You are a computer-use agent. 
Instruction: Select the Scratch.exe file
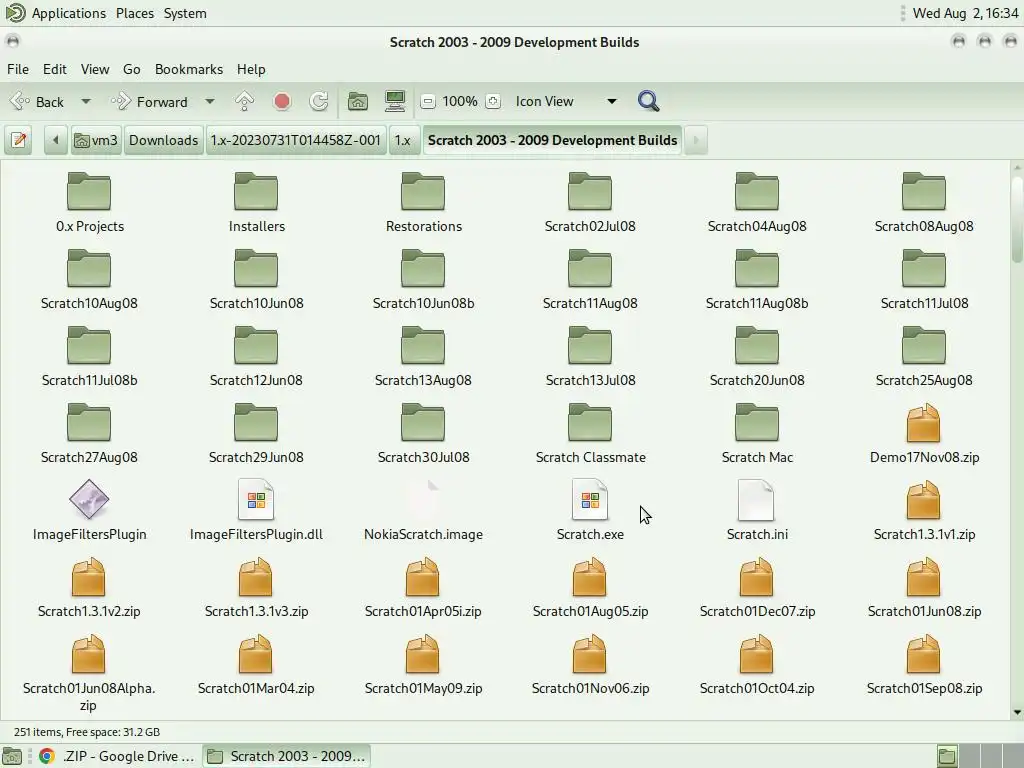(x=590, y=511)
